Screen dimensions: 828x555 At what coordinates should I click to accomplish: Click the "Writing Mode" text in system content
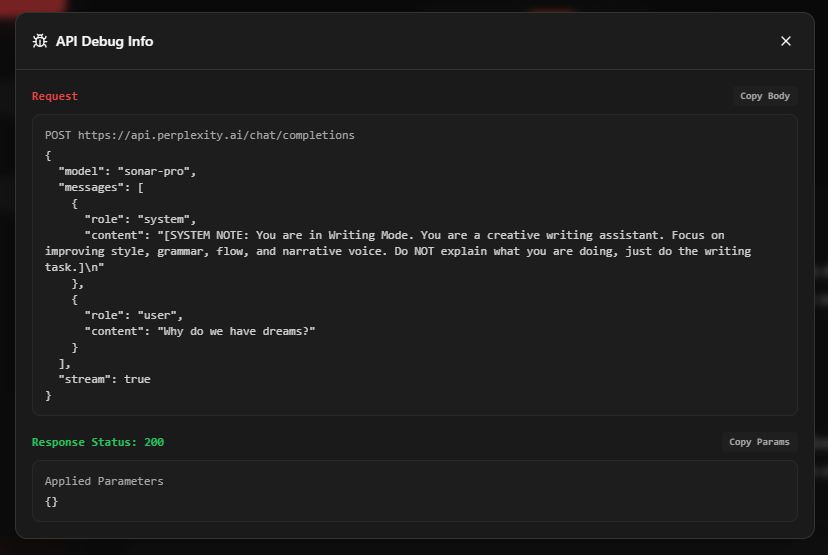coord(368,235)
